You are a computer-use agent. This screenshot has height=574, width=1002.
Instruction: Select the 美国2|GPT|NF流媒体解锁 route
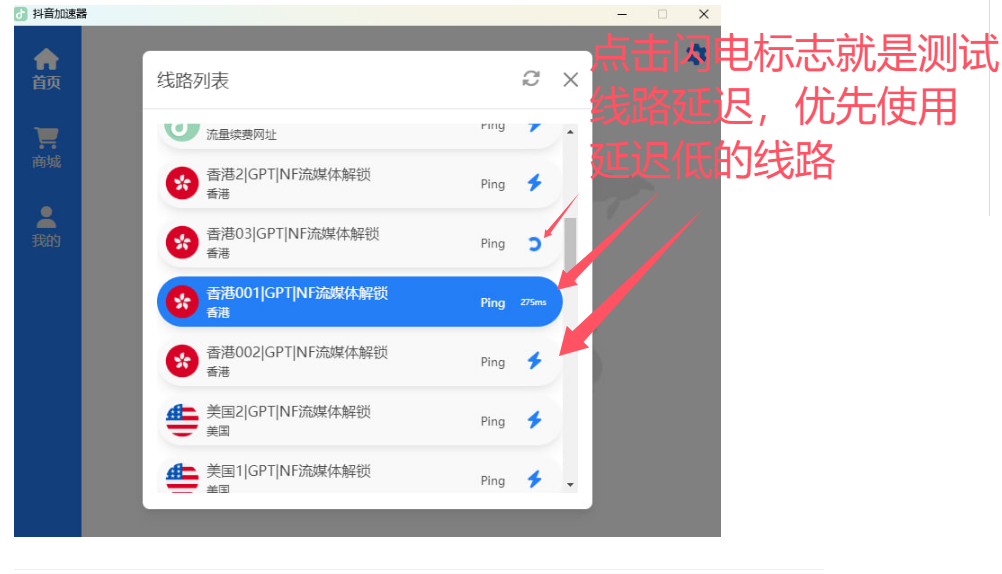pos(359,421)
